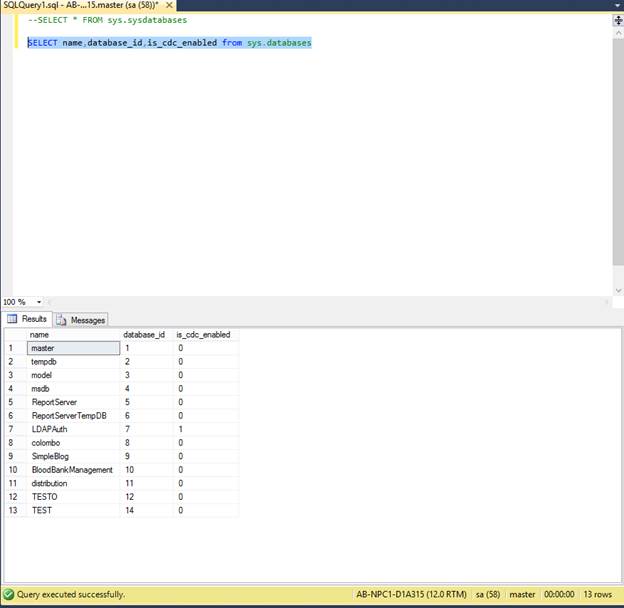
Task: Click the editor vertical scrollbar thumb
Action: coord(618,151)
